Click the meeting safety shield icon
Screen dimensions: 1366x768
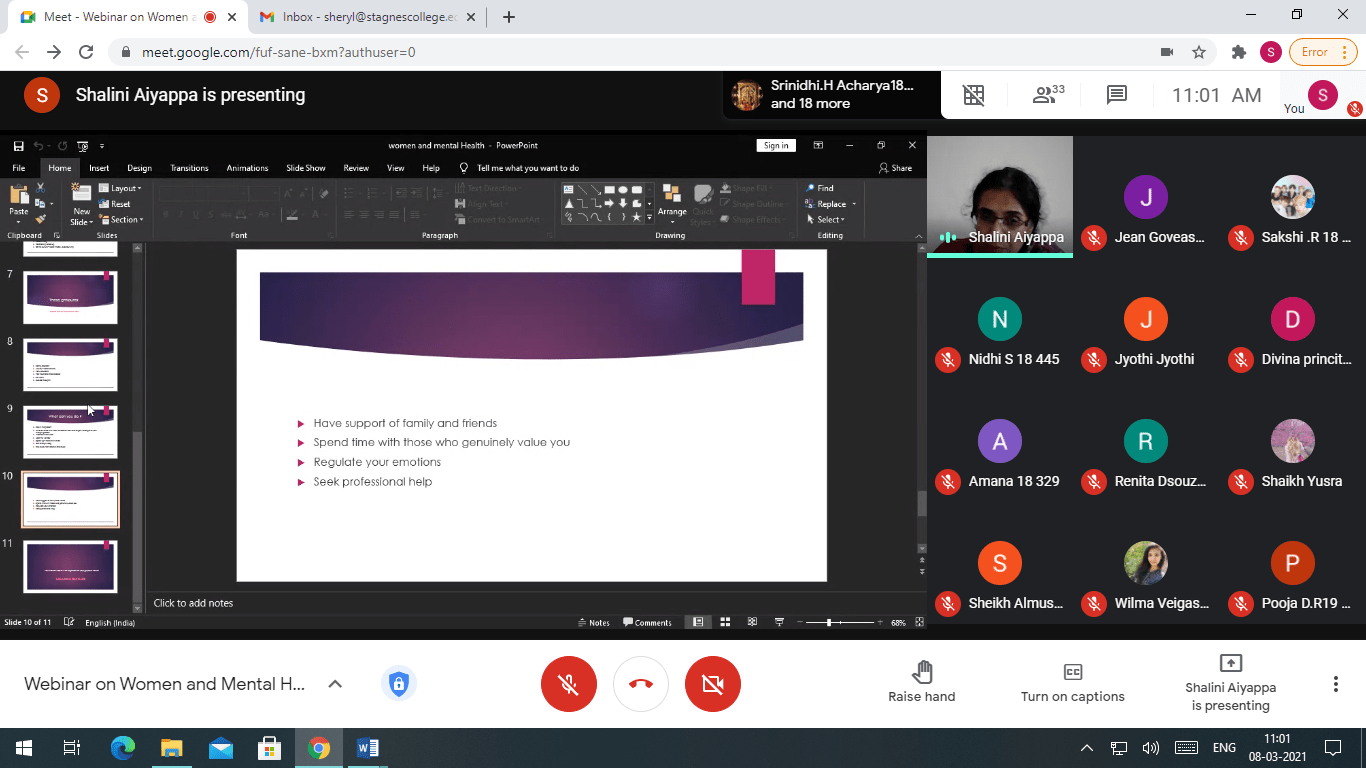399,684
